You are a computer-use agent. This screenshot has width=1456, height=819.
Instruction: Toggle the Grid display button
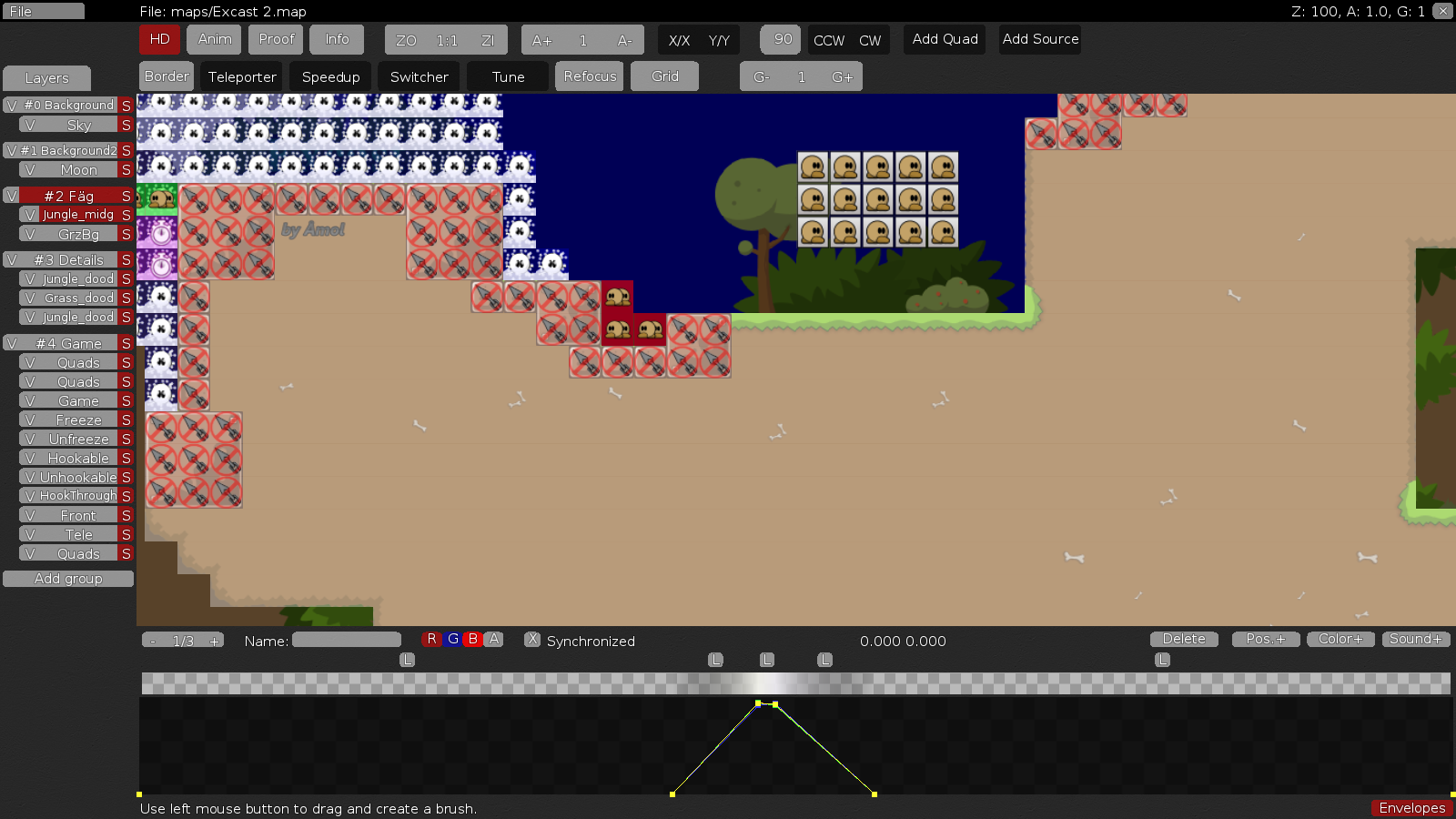(x=664, y=76)
